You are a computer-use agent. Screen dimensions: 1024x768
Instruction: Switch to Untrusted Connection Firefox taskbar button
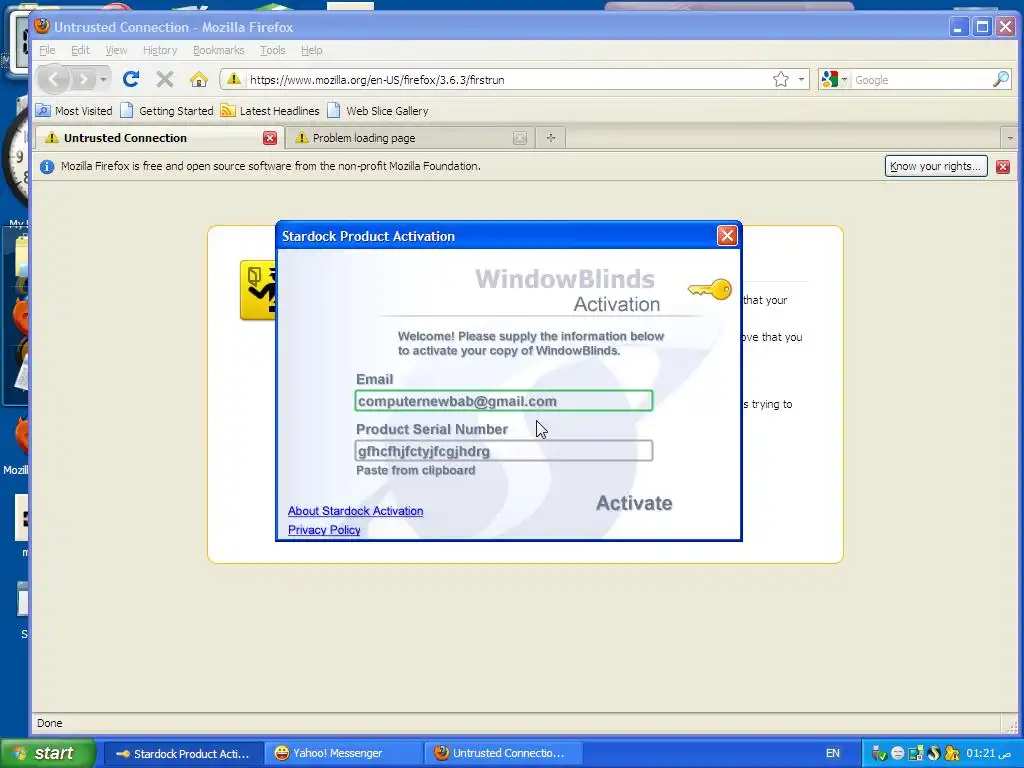504,754
